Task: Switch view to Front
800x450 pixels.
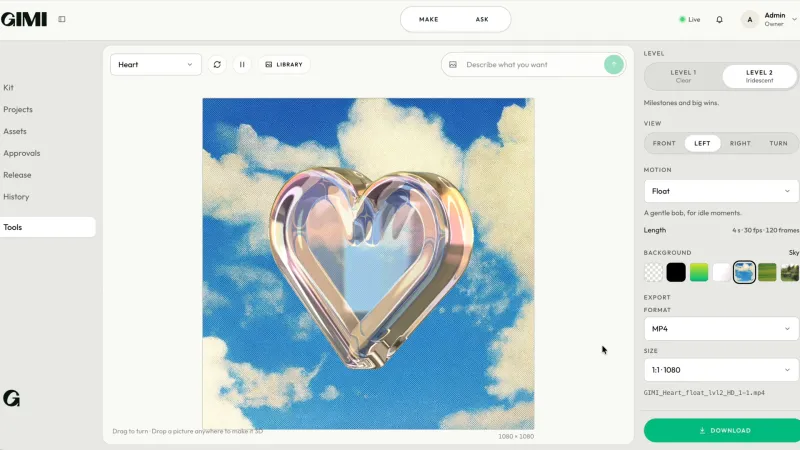Action: tap(664, 143)
